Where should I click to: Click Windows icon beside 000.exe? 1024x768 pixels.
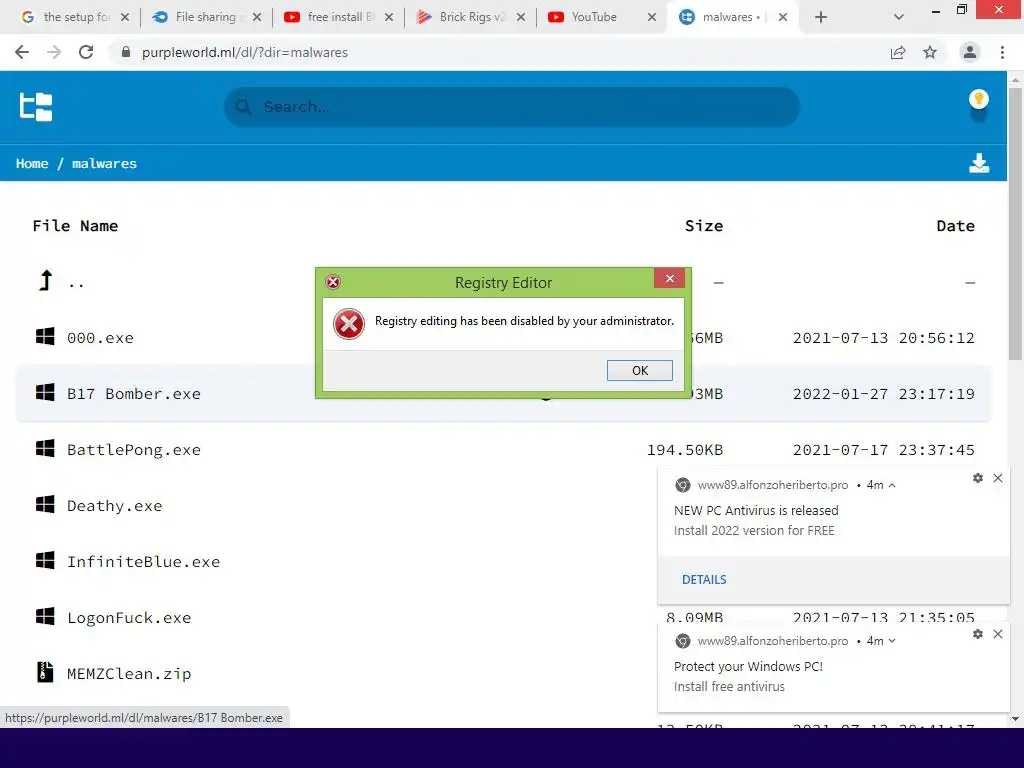[x=45, y=336]
